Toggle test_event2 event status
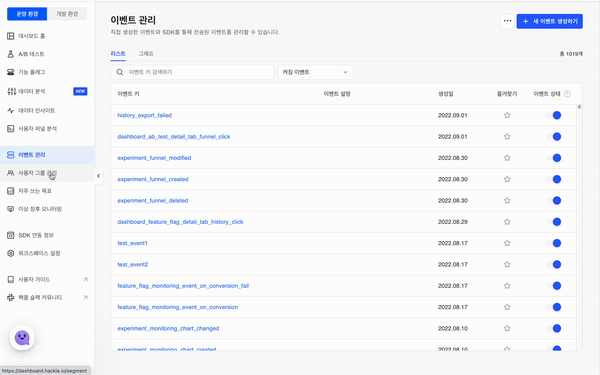 click(x=554, y=264)
